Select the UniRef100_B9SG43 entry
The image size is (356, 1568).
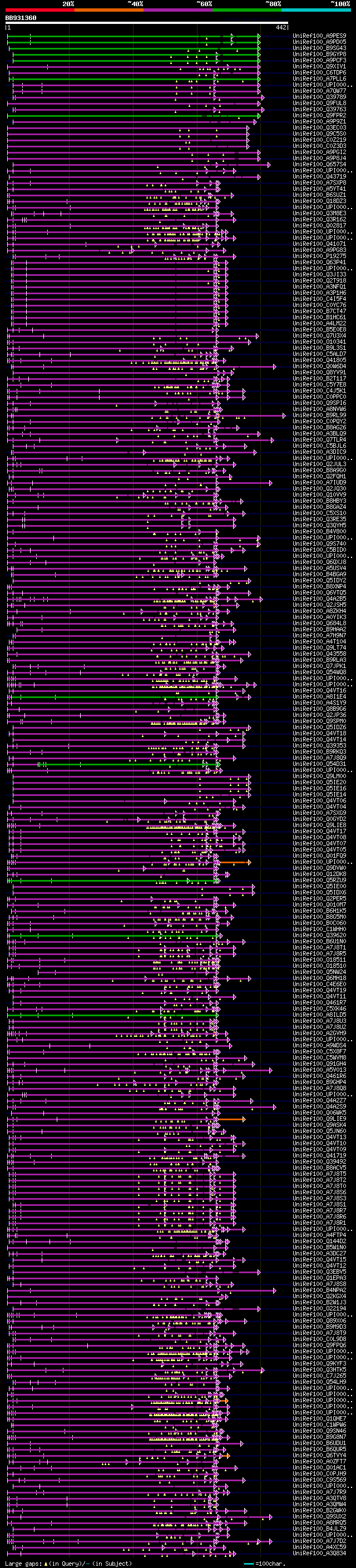point(319,49)
